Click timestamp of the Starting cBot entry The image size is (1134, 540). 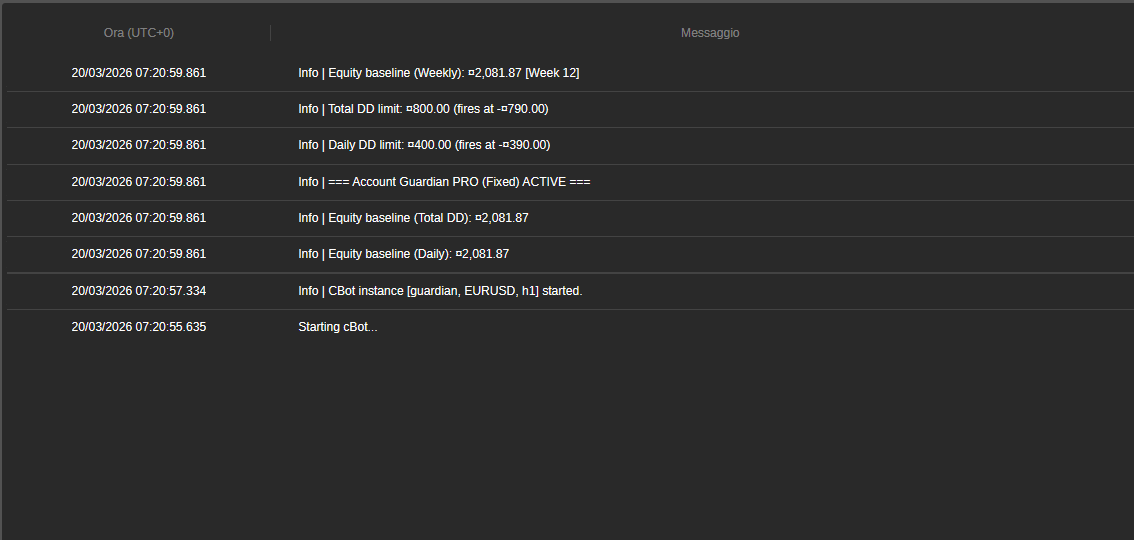[139, 327]
